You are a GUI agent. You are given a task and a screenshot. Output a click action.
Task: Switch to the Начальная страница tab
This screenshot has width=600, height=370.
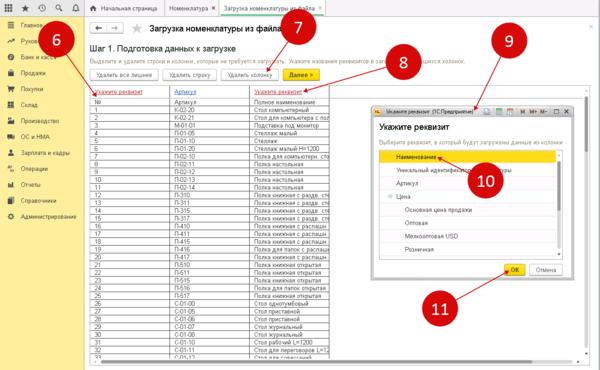124,8
